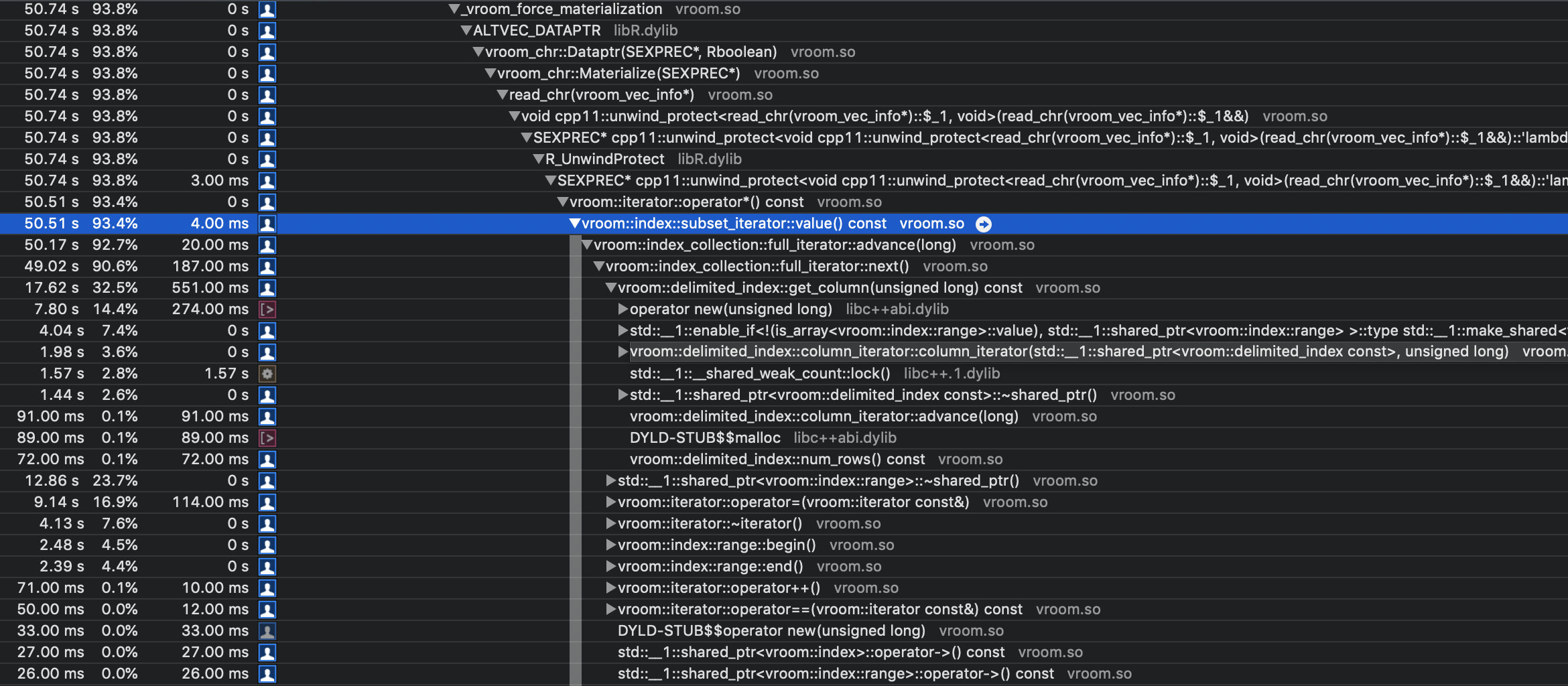This screenshot has width=1568, height=686.
Task: Click the person icon beside vroom_chr::Materialize(SEXPREC*)
Action: [x=267, y=73]
